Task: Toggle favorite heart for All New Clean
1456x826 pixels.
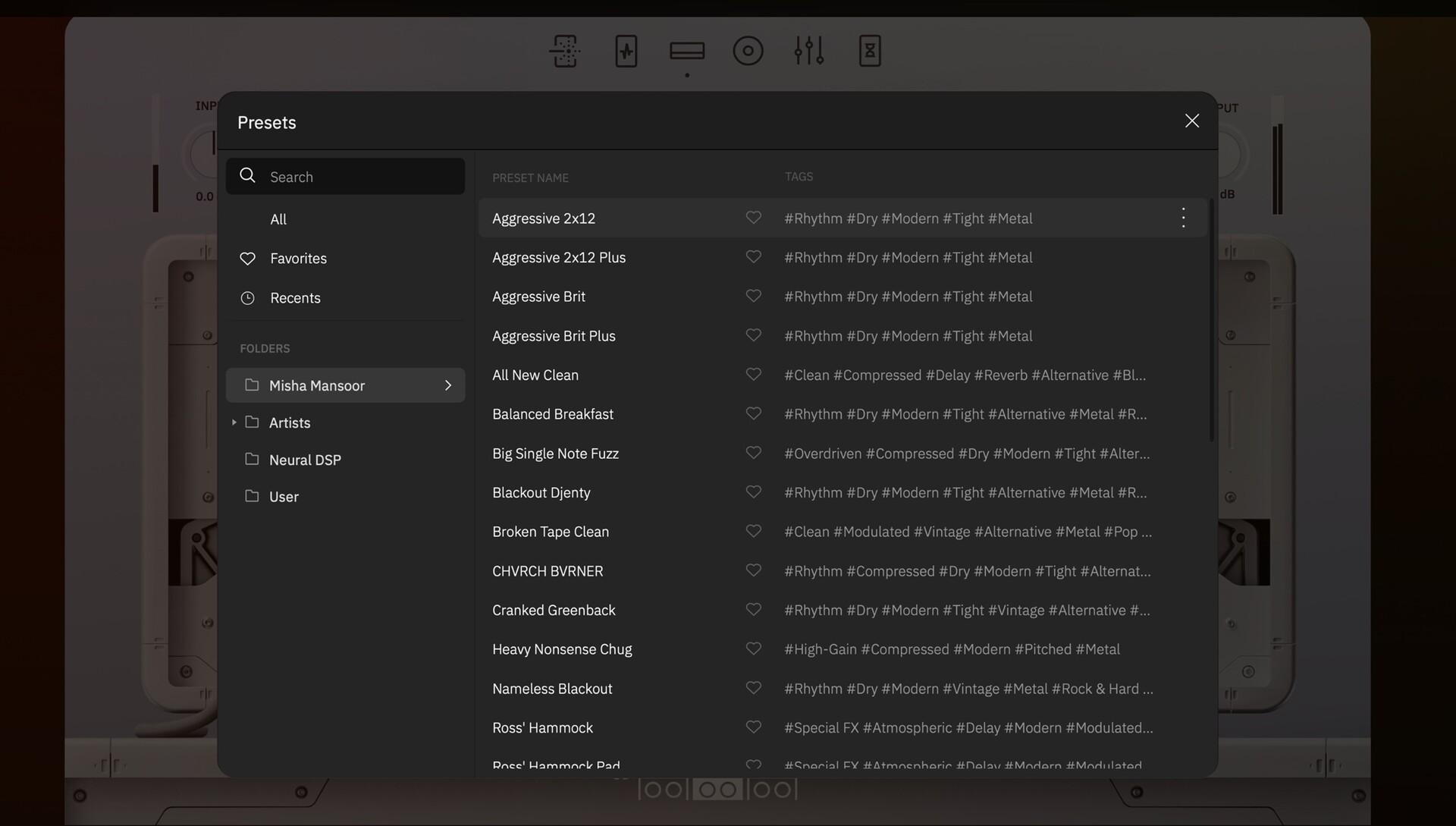Action: point(753,375)
